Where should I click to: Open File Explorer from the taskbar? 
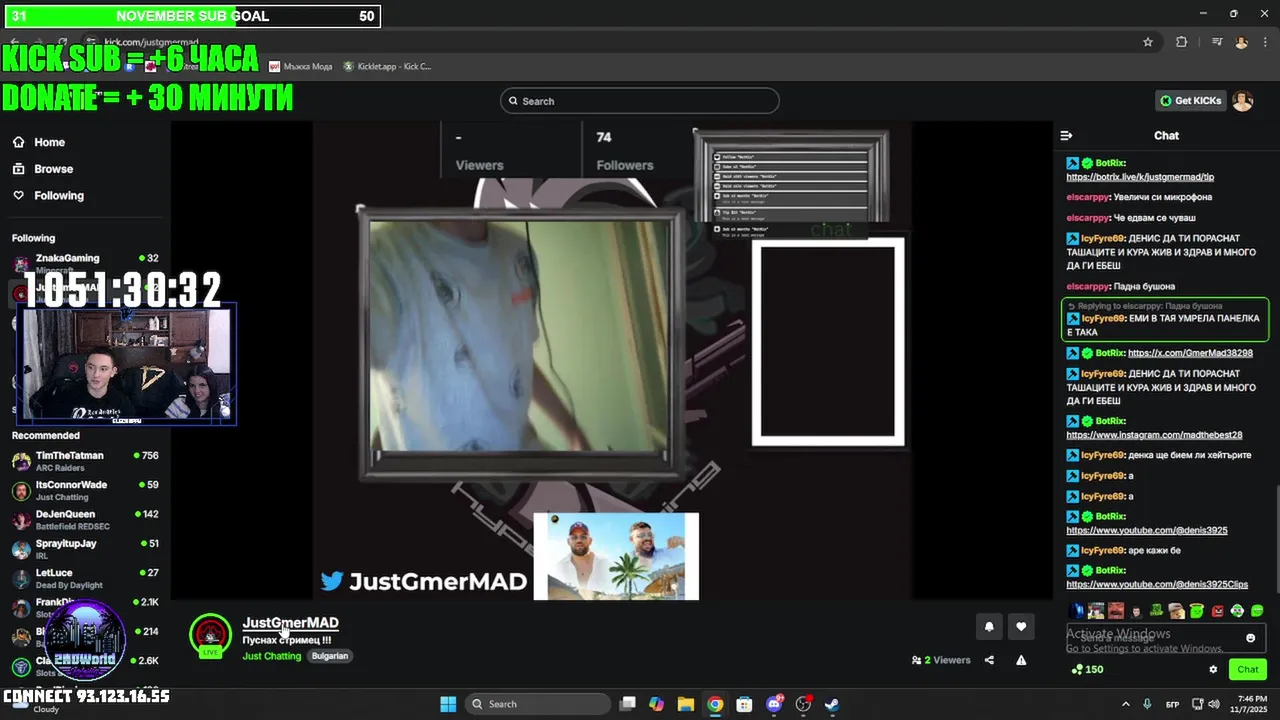pyautogui.click(x=685, y=704)
